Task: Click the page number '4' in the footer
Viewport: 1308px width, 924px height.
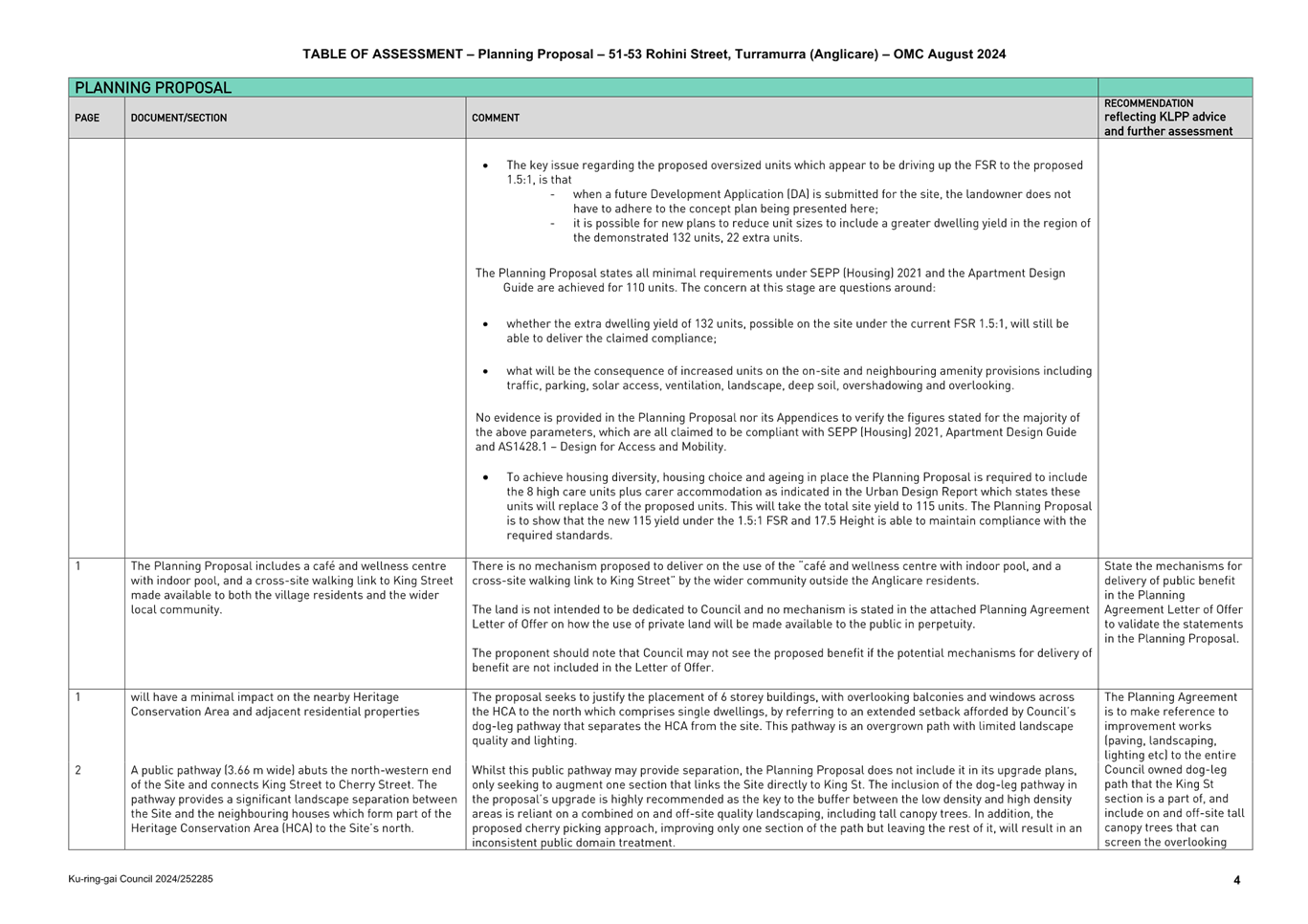Action: [x=1237, y=880]
